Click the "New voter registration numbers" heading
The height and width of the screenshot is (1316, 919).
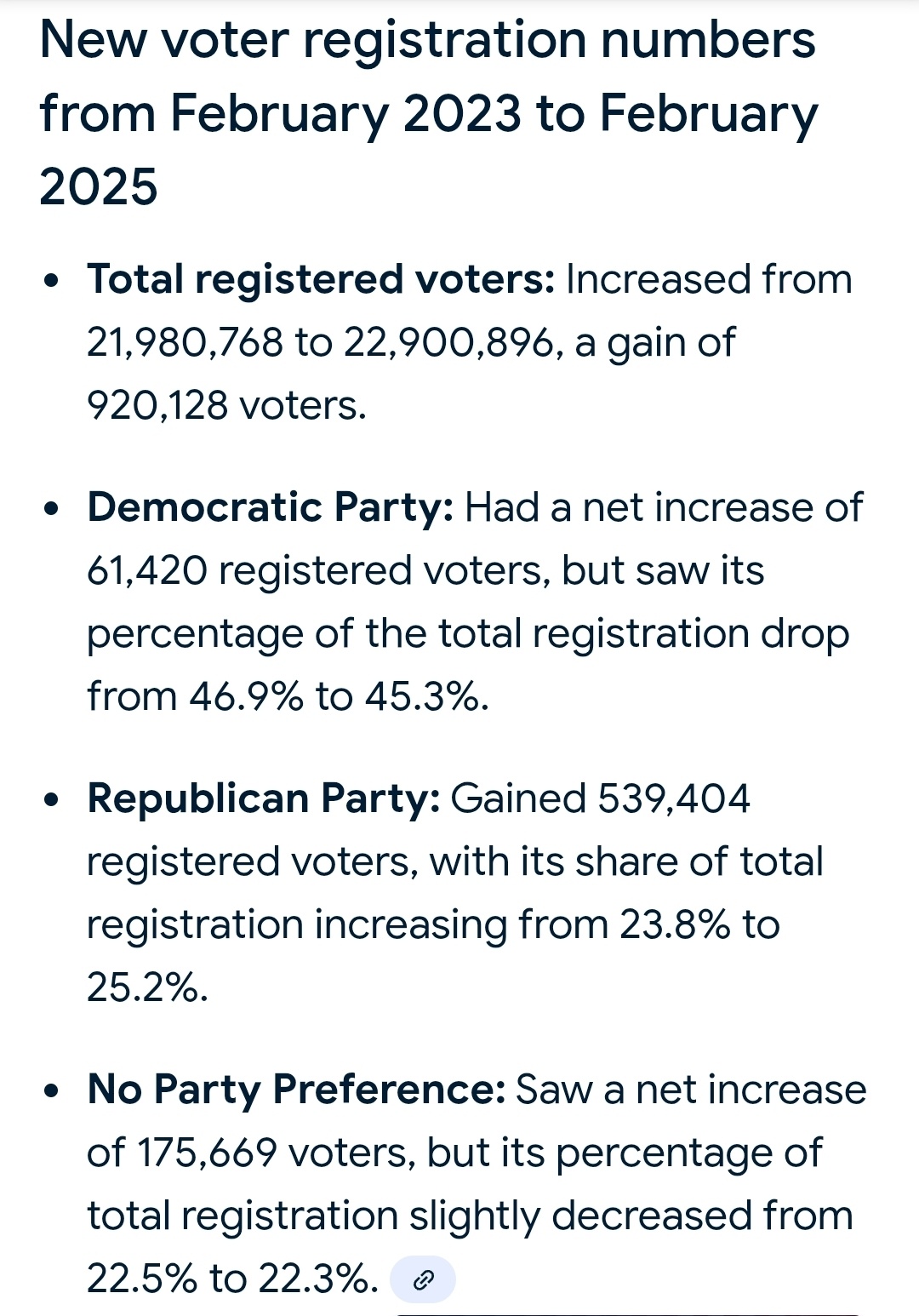(x=427, y=41)
